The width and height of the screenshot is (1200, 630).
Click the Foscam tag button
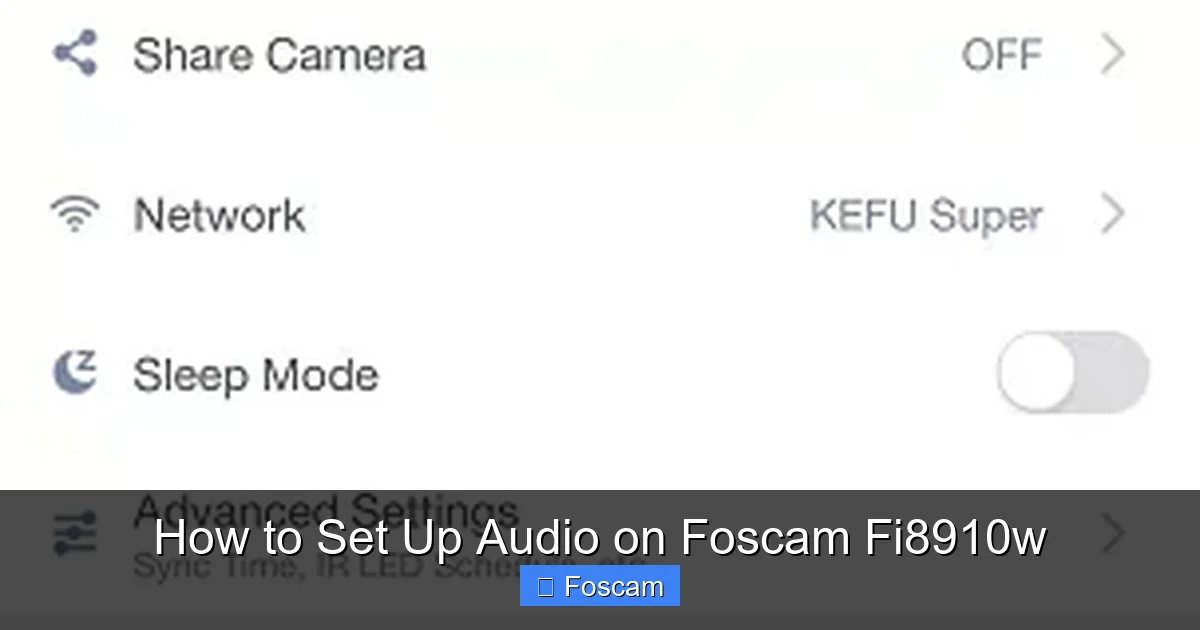(x=600, y=586)
